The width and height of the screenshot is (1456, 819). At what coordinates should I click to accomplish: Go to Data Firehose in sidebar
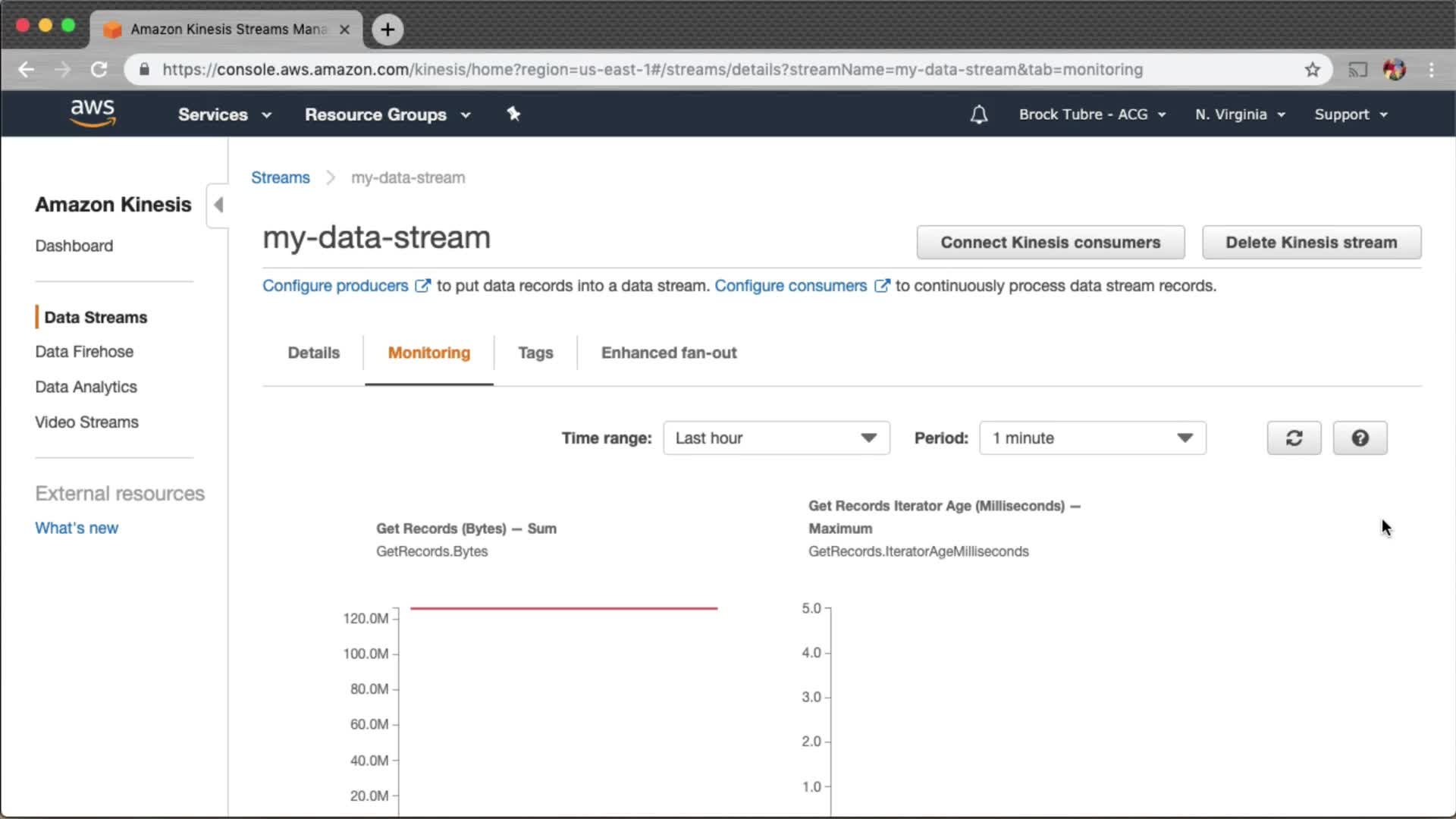[84, 352]
